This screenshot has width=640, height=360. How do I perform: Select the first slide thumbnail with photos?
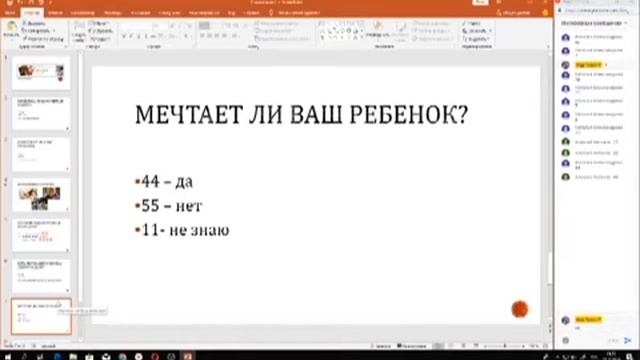(x=41, y=73)
